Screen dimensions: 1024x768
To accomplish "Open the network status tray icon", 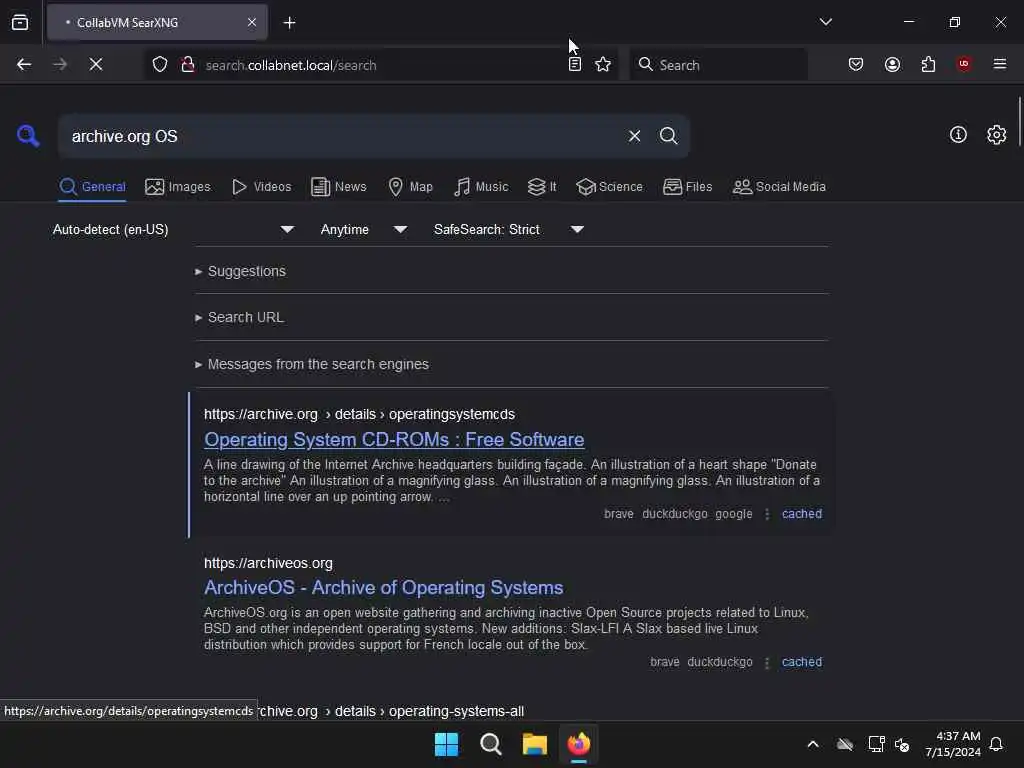I will 876,744.
